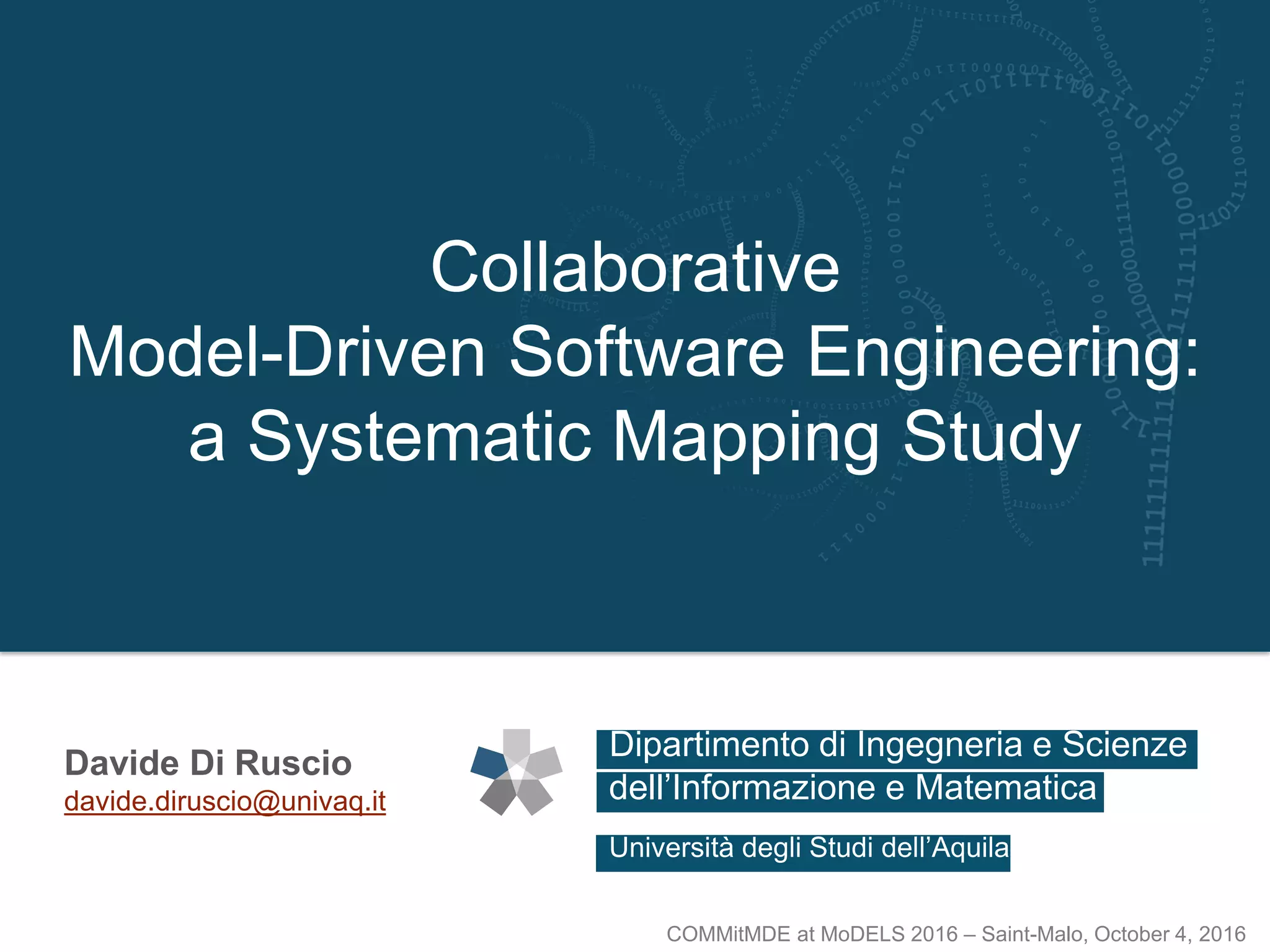The image size is (1270, 952).
Task: Click the bottom-right gray logo segment
Action: pyautogui.click(x=534, y=796)
